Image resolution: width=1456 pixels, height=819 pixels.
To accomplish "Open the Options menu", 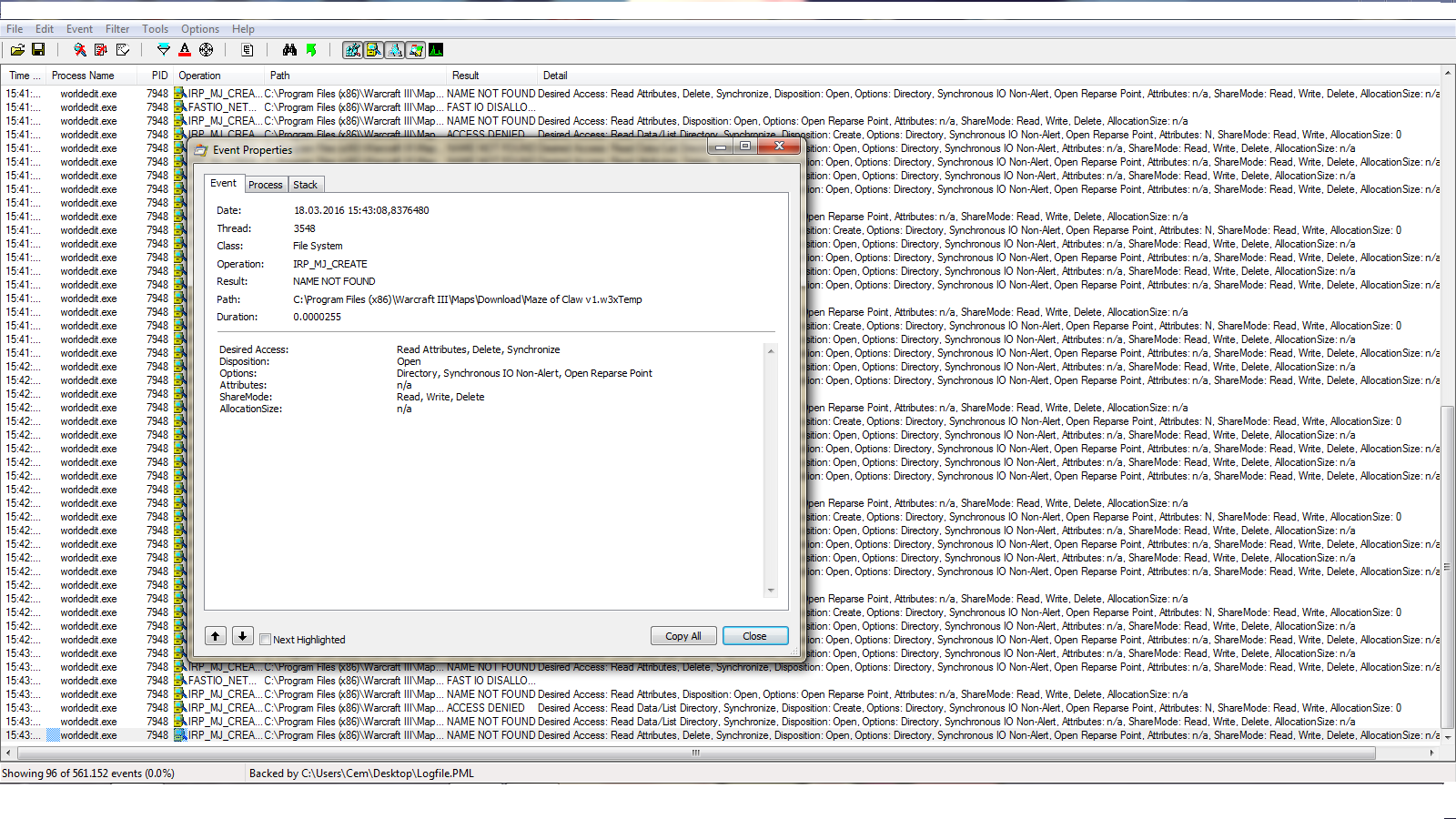I will [x=199, y=28].
